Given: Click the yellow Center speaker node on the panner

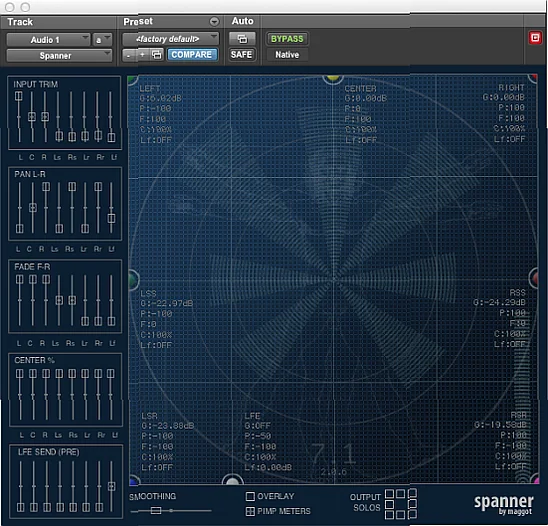Looking at the screenshot, I should [x=333, y=79].
